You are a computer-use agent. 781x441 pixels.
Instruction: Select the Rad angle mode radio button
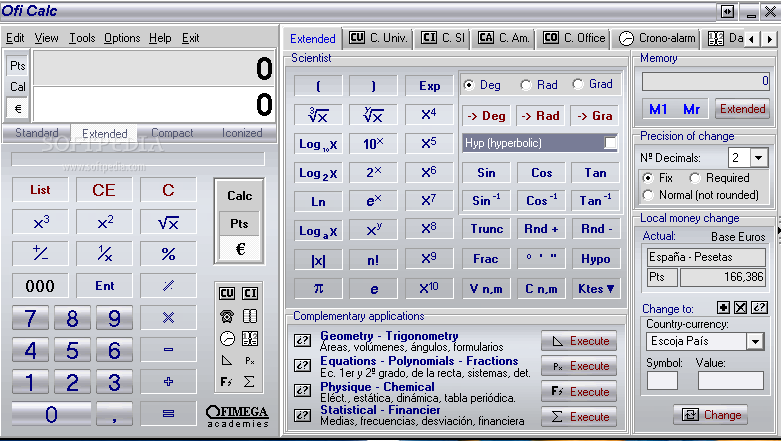[525, 85]
